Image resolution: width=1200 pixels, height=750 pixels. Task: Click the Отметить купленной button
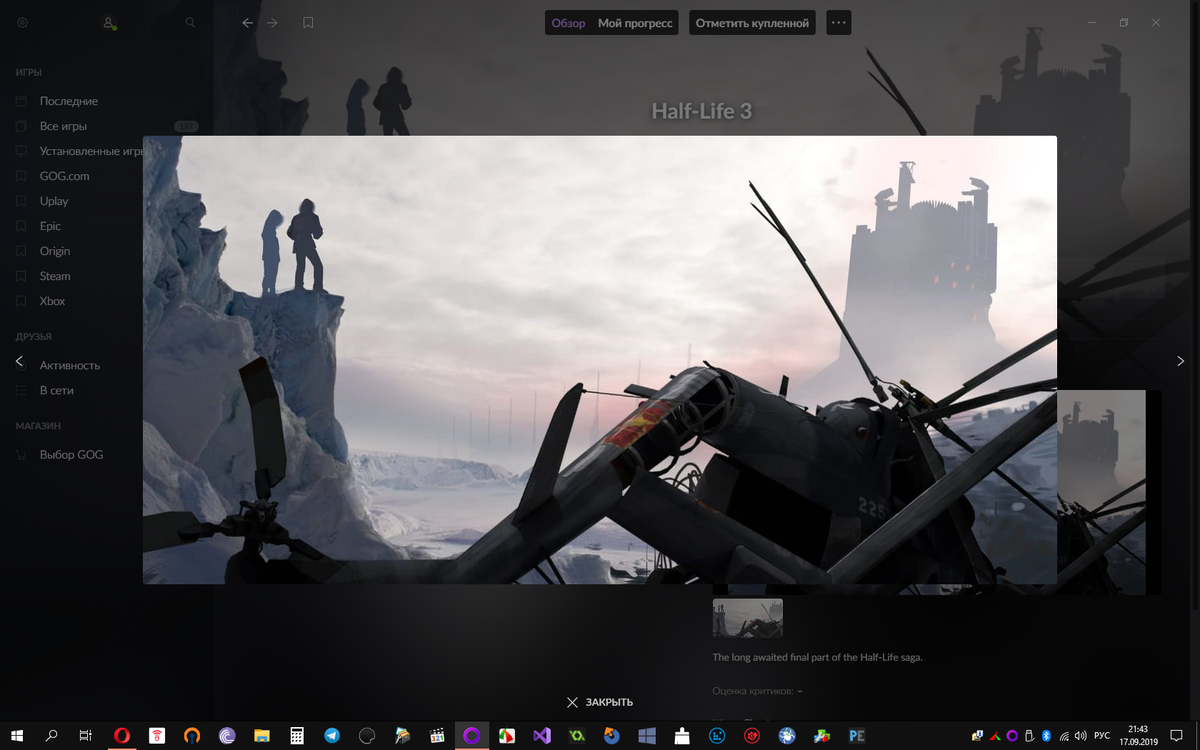[x=752, y=22]
